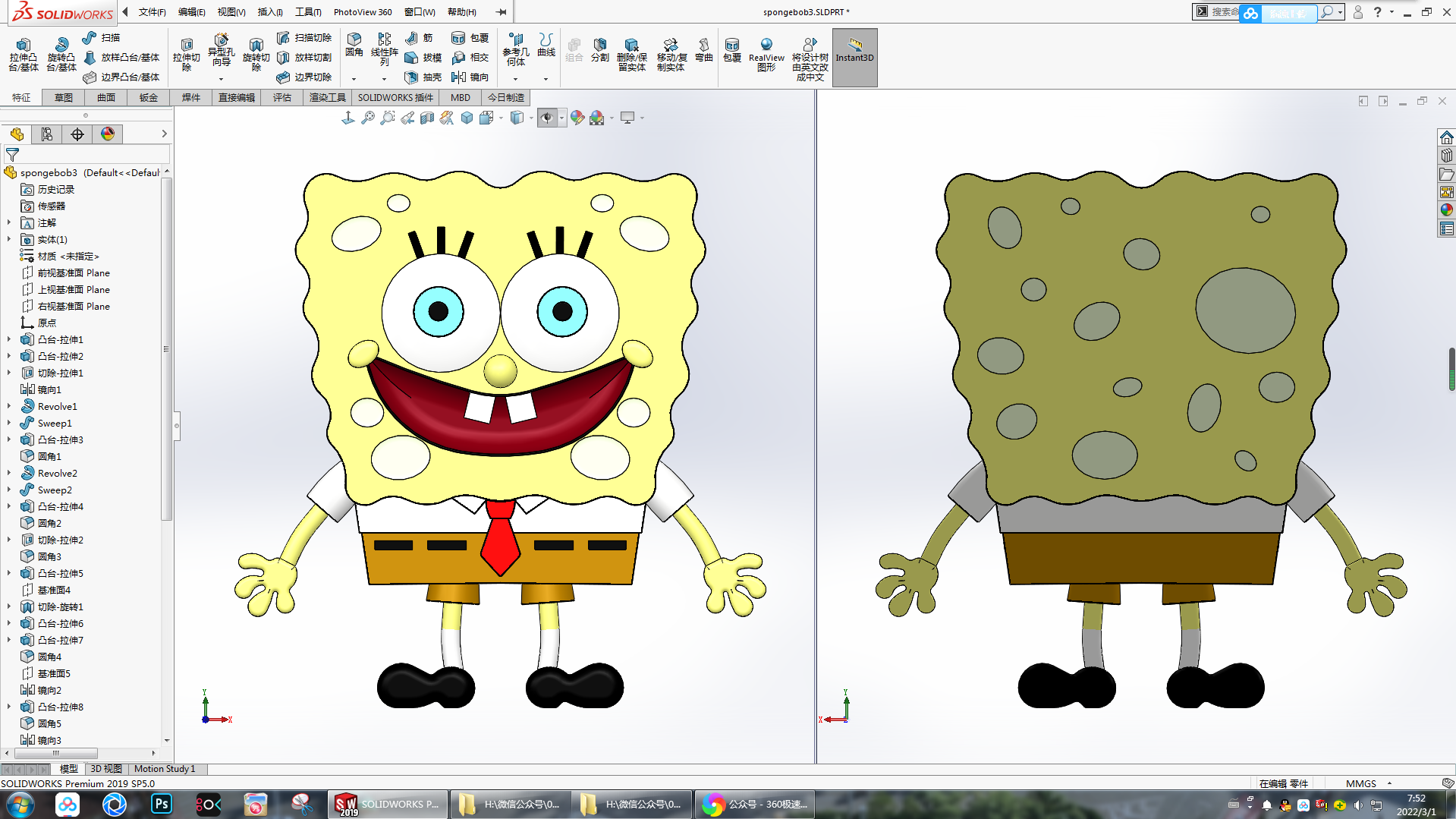Switch to the SOLIDWORKS 插件 tab
Image resolution: width=1456 pixels, height=819 pixels.
coord(395,98)
